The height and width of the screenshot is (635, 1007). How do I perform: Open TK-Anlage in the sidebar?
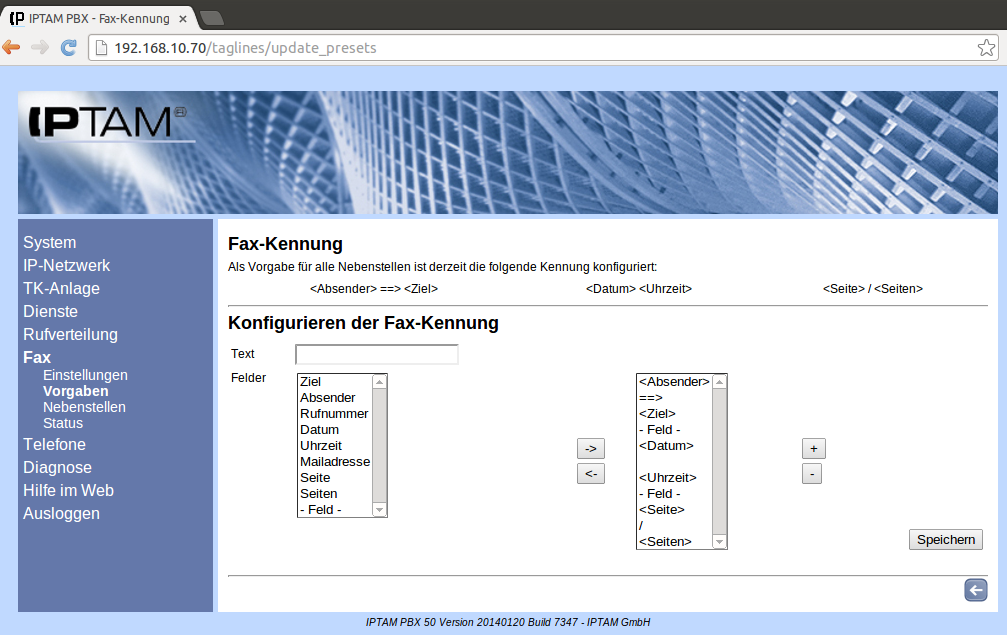[x=61, y=289]
